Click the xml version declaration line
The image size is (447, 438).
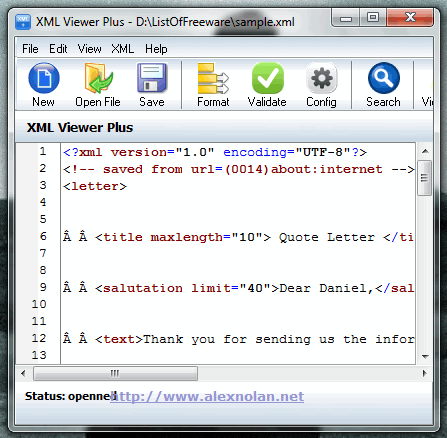click(x=215, y=152)
